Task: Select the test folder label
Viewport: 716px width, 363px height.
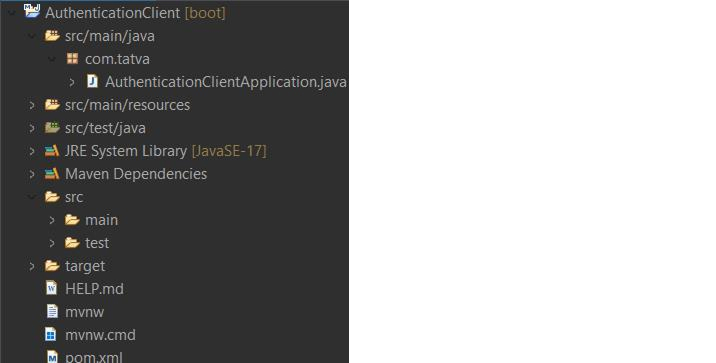Action: (x=97, y=243)
